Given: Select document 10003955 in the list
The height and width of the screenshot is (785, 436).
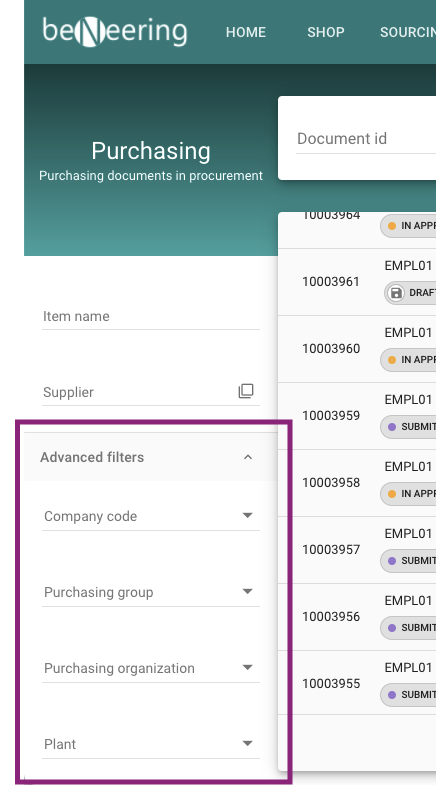Looking at the screenshot, I should pyautogui.click(x=357, y=683).
